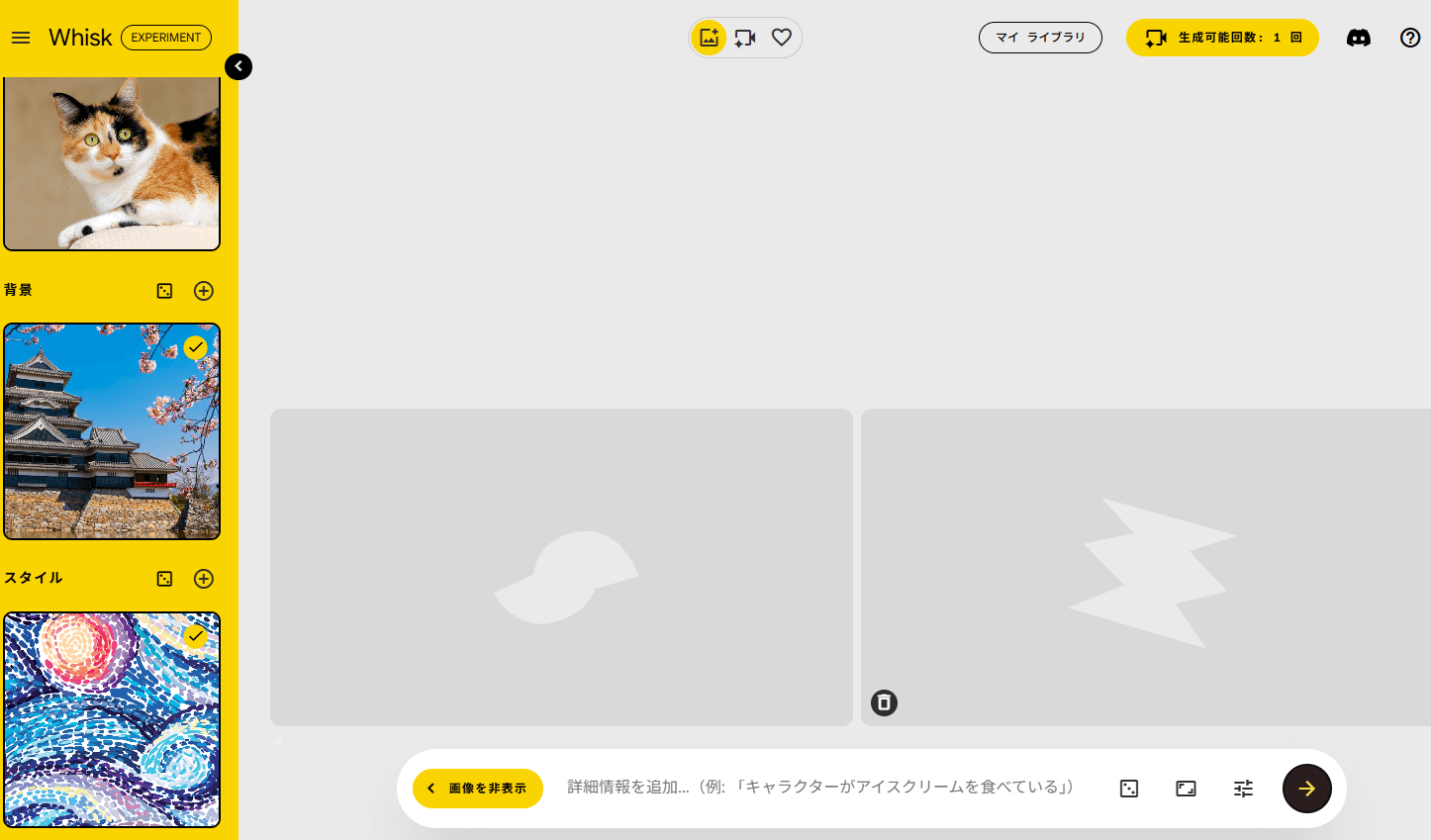Focus the 詳細情報を追加 prompt field
Screen dimensions: 1431x840
[820, 788]
